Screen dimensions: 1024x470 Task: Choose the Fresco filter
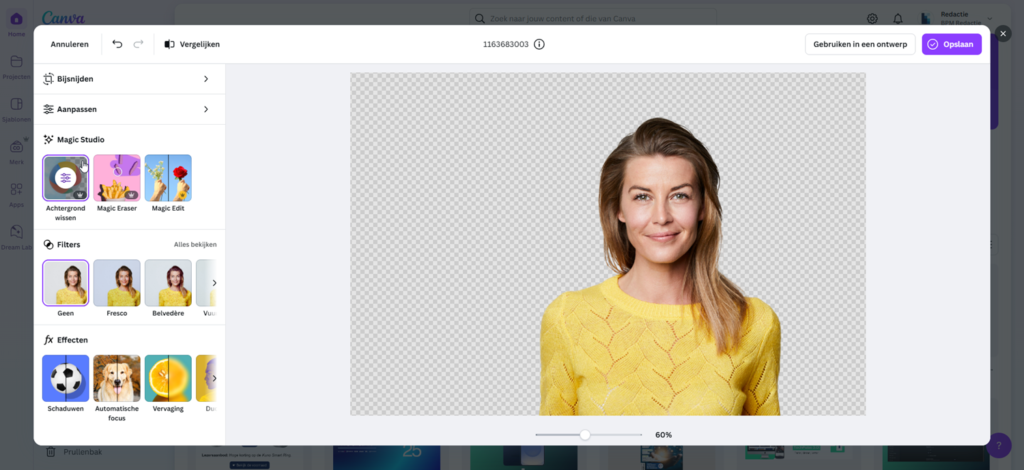pyautogui.click(x=117, y=283)
